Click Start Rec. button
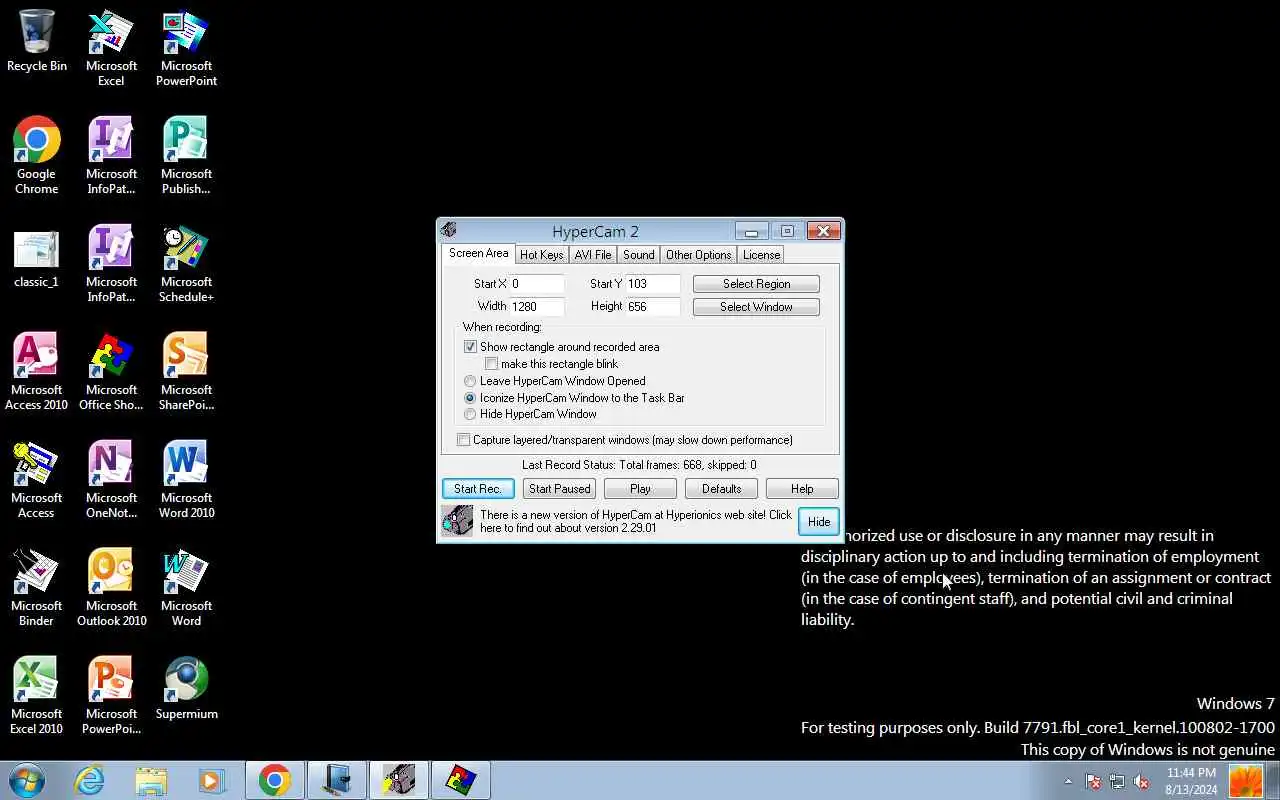This screenshot has height=800, width=1280. point(478,489)
